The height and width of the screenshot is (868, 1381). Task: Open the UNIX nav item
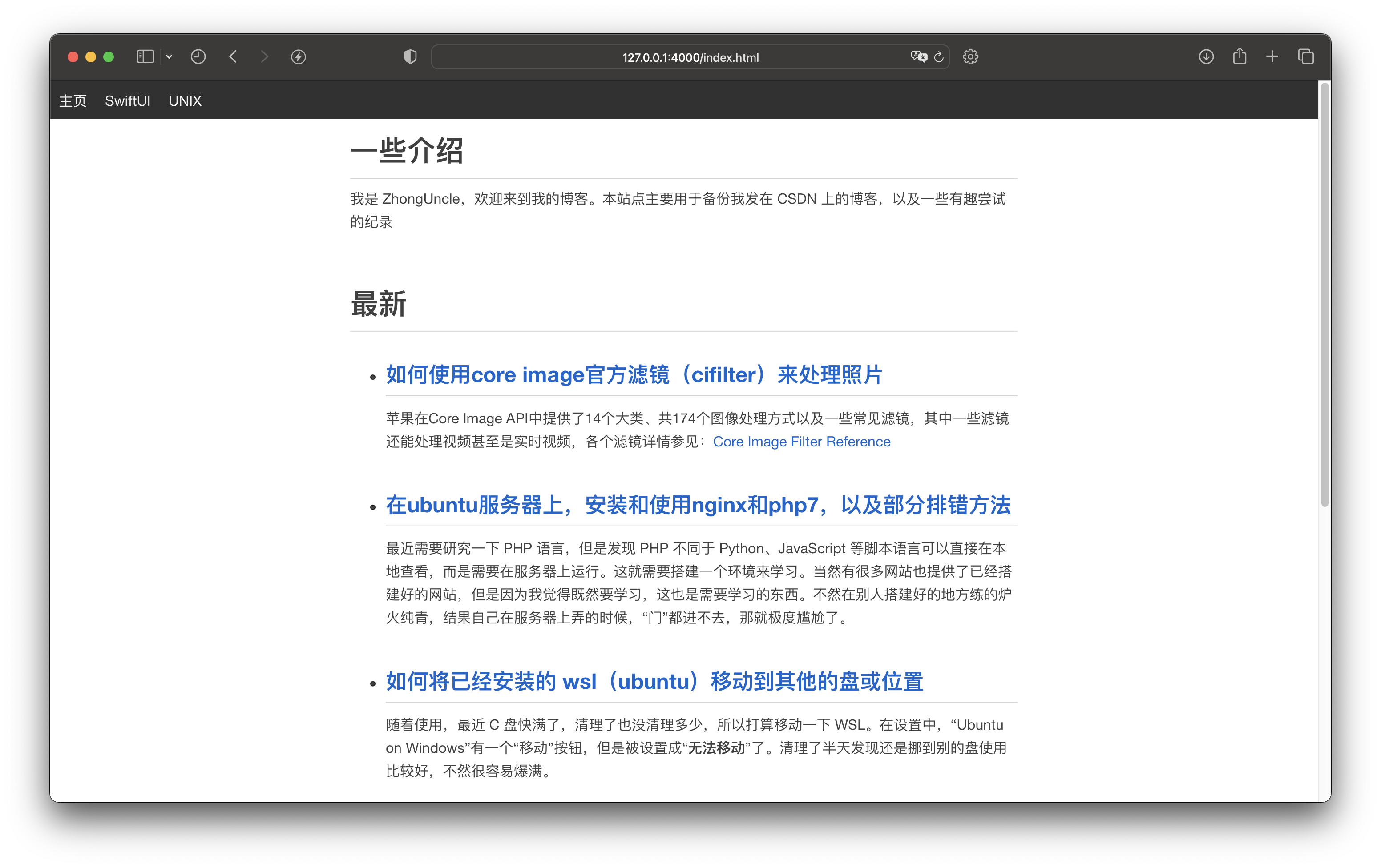pos(185,101)
